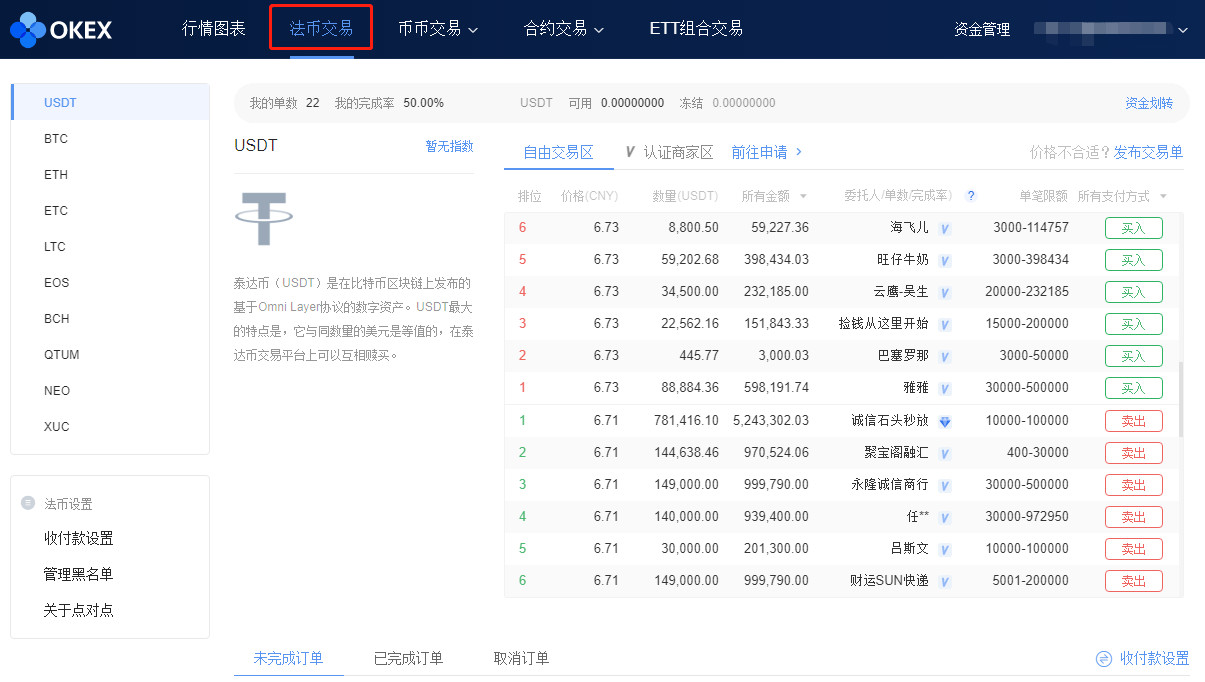The image size is (1205, 682).
Task: Select LTC in the coin sidebar
Action: 110,247
